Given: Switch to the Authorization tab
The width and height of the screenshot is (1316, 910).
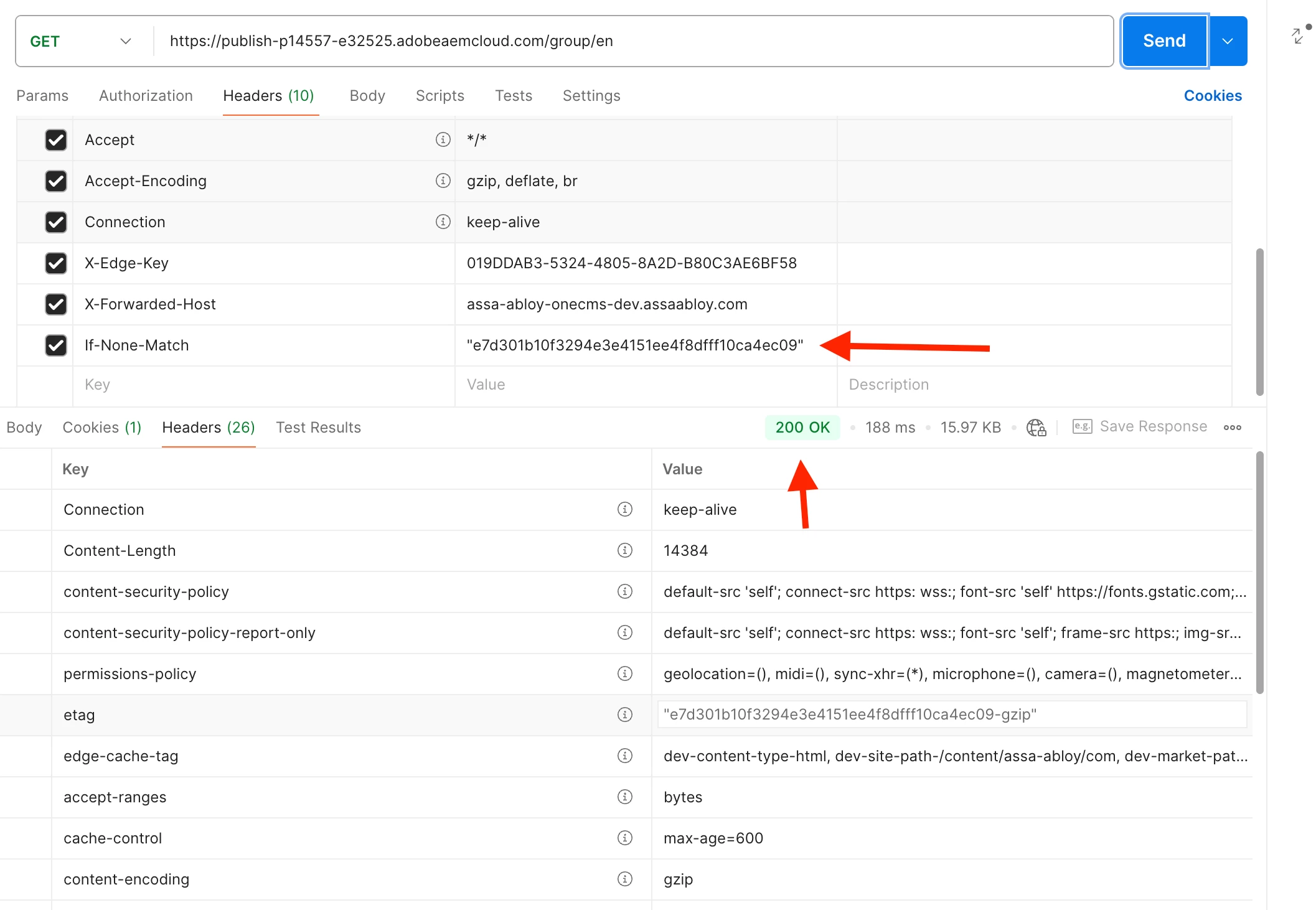Looking at the screenshot, I should (146, 96).
